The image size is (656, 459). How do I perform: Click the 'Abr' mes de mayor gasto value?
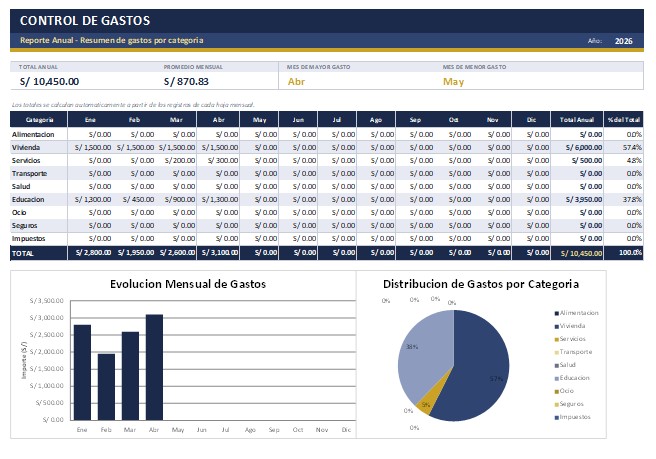(x=296, y=82)
